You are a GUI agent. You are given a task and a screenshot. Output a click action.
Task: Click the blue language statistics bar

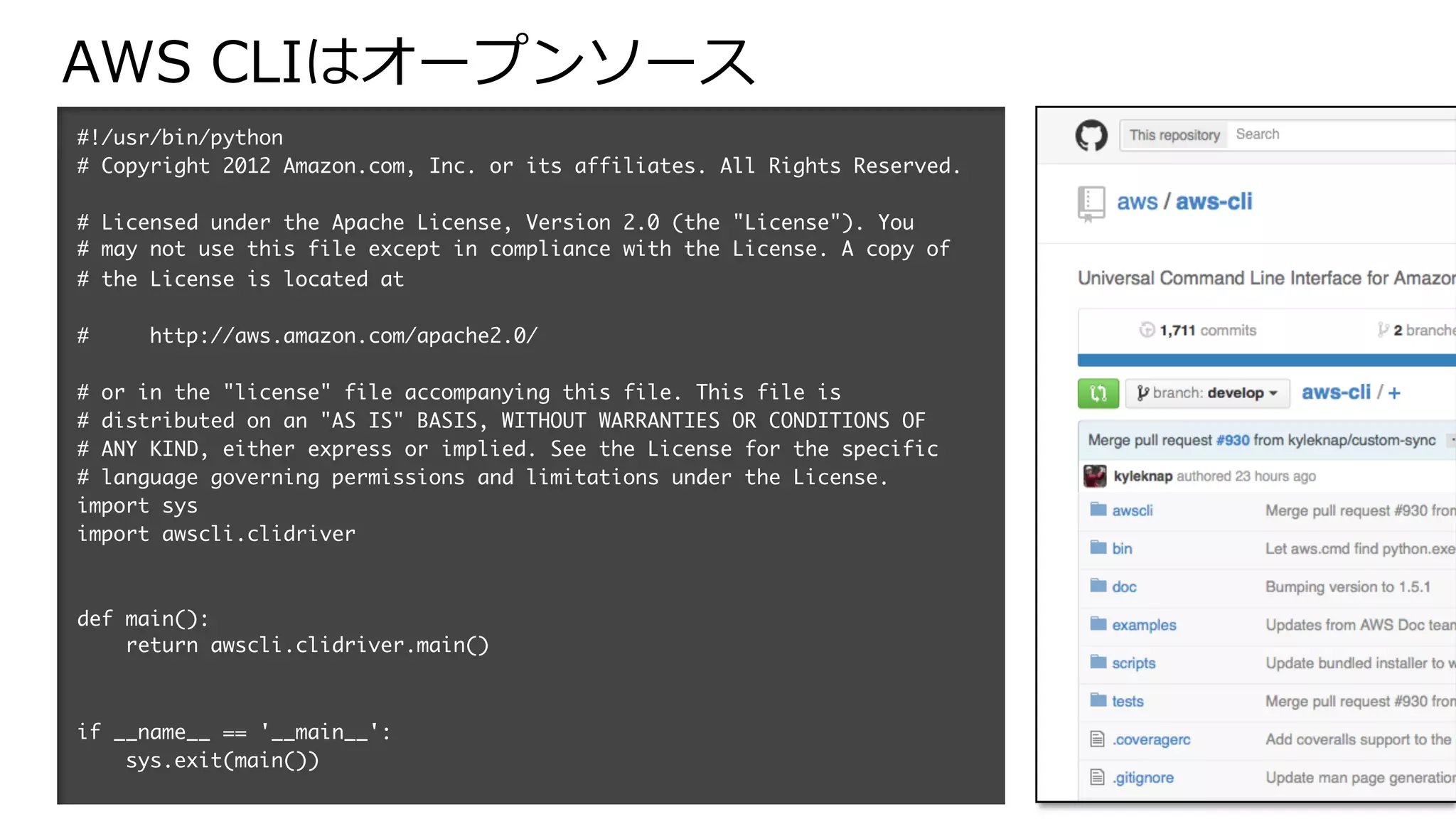[x=1266, y=360]
